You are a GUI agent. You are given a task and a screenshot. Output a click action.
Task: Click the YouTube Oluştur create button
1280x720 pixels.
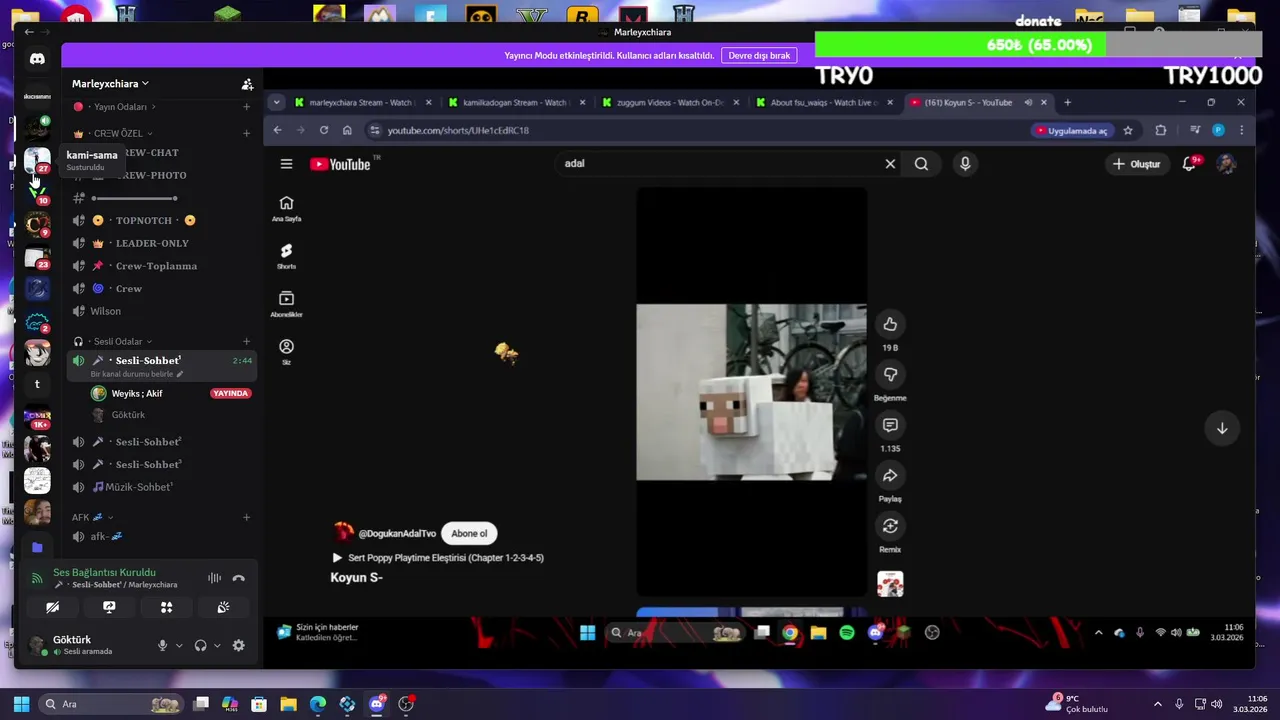[1136, 164]
